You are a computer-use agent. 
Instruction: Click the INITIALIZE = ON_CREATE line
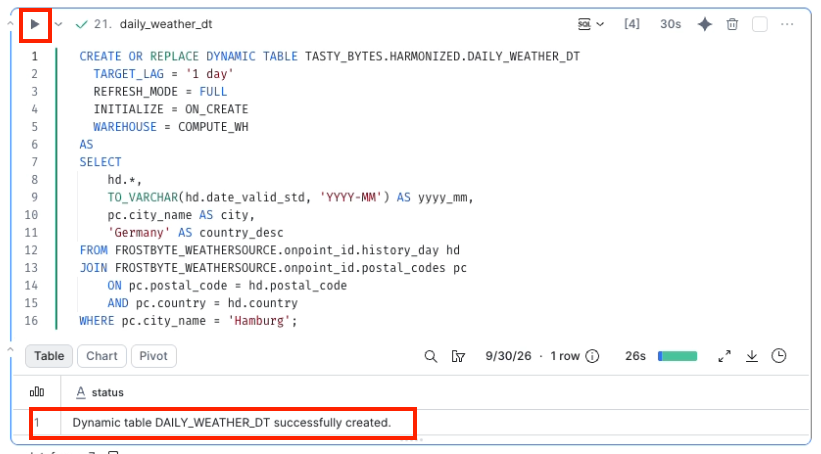click(171, 109)
